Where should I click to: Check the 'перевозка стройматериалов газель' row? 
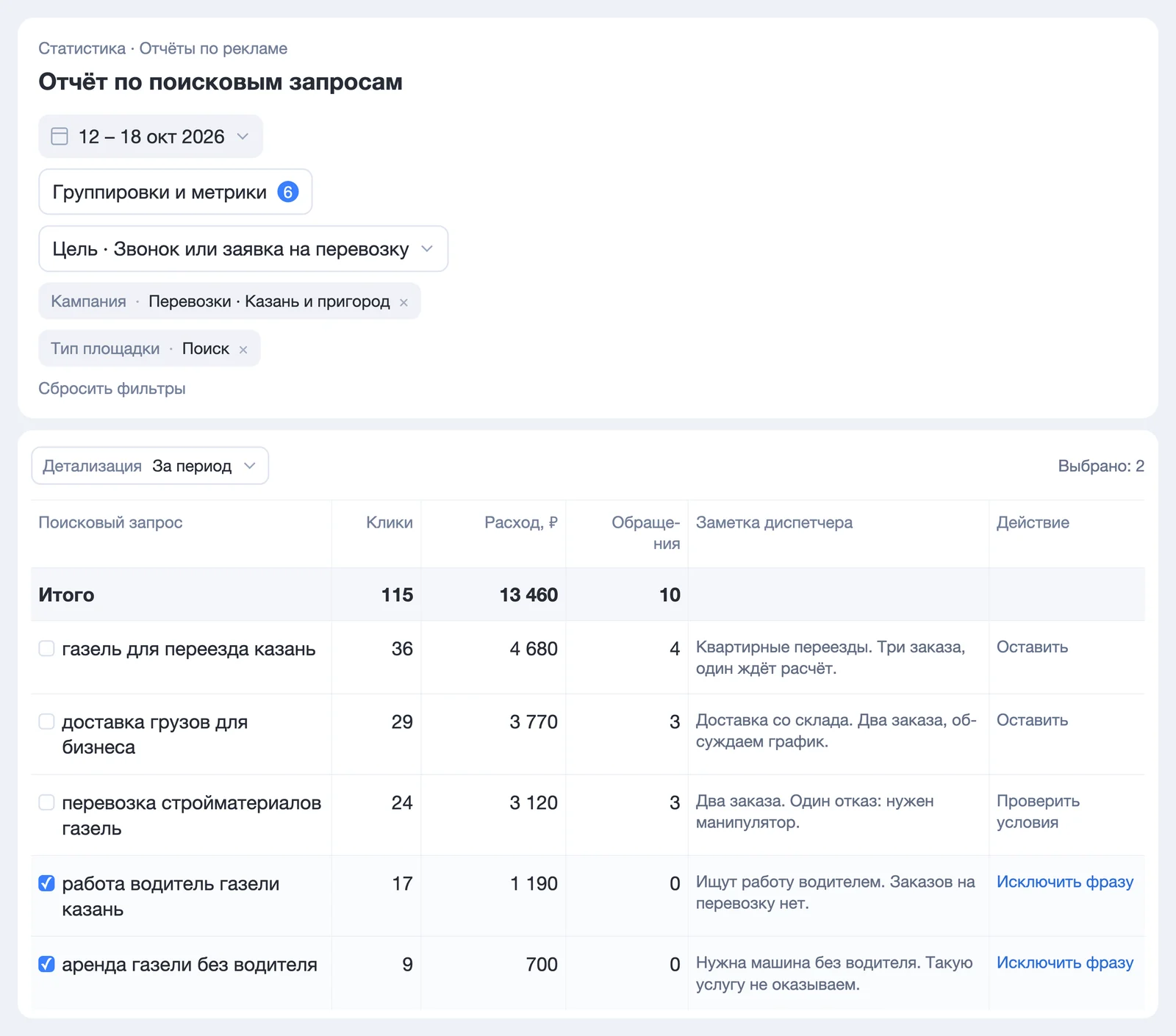coord(46,802)
